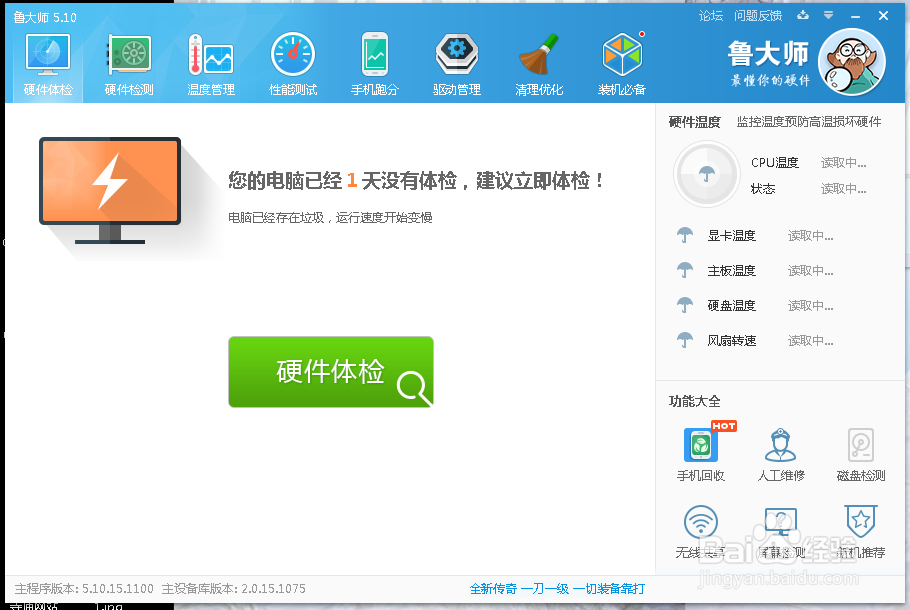Click the 主板温度 umbrella icon

pos(685,270)
